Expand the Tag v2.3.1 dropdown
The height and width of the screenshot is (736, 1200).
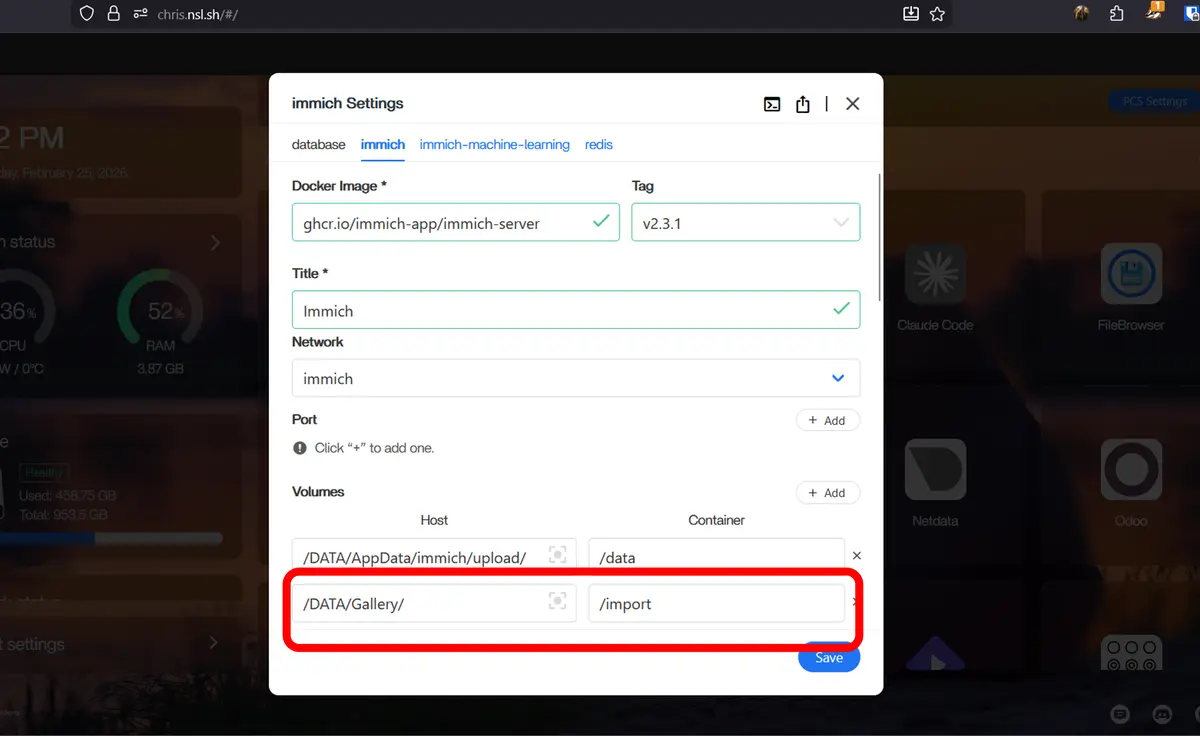pyautogui.click(x=840, y=223)
